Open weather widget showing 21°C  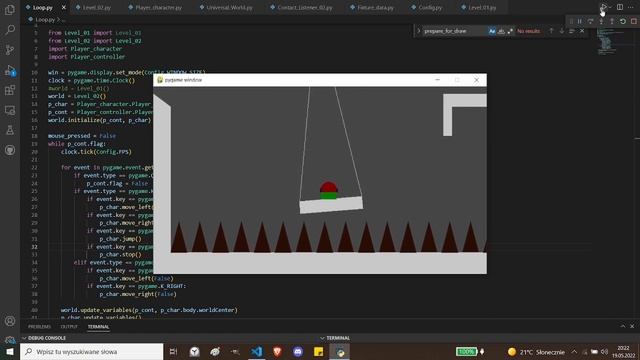pos(536,352)
